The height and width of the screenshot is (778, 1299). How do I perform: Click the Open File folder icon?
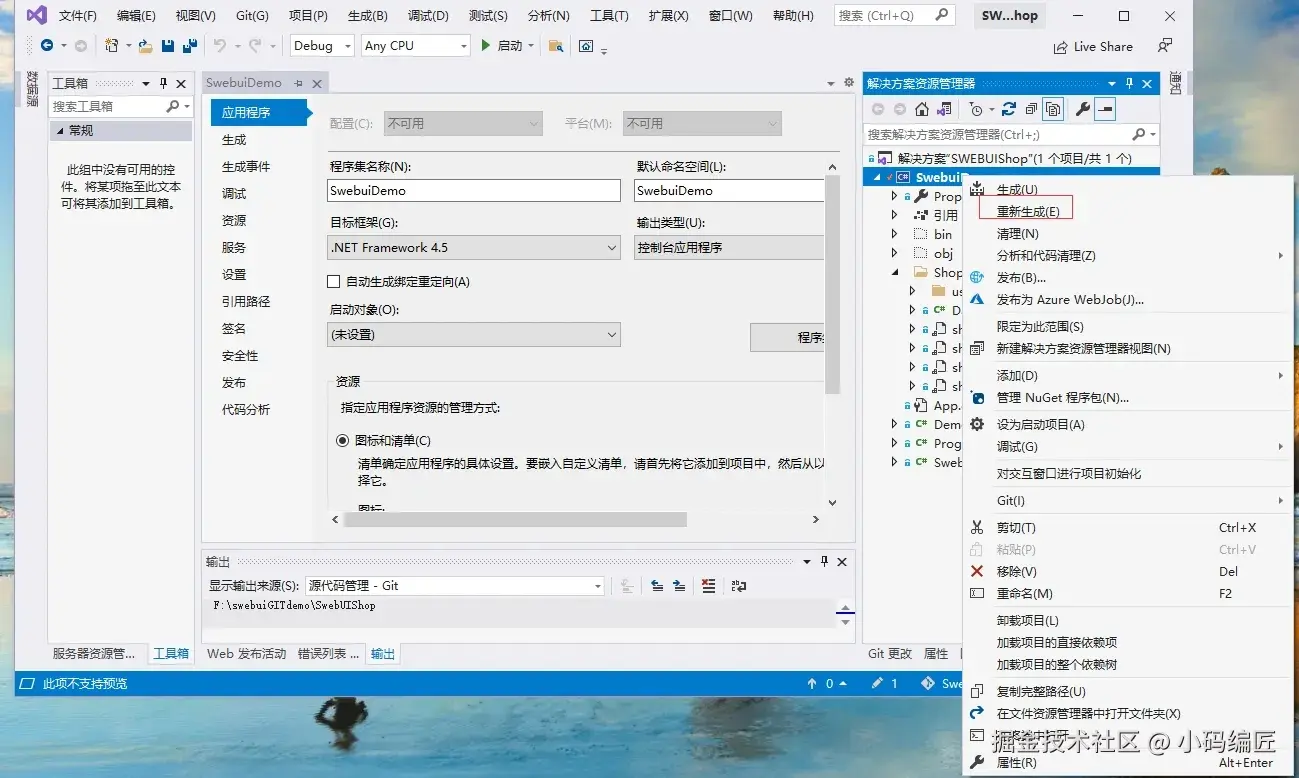[145, 46]
